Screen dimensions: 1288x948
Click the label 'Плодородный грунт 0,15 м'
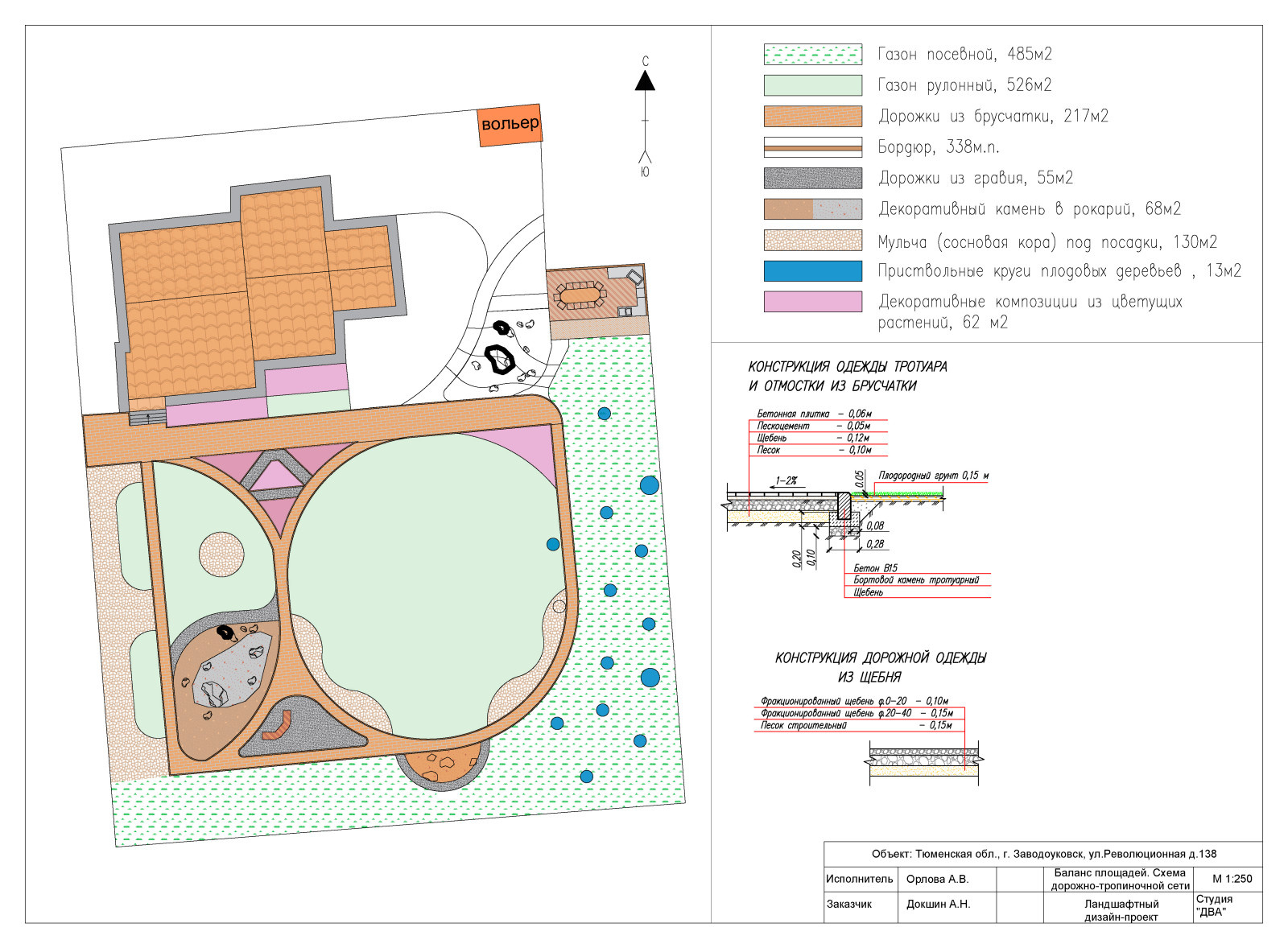pyautogui.click(x=934, y=476)
